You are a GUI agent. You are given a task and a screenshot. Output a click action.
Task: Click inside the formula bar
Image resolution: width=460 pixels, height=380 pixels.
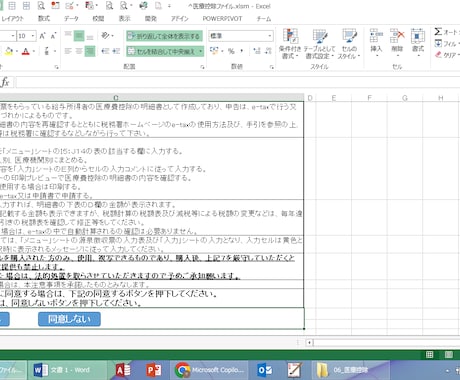click(x=237, y=82)
